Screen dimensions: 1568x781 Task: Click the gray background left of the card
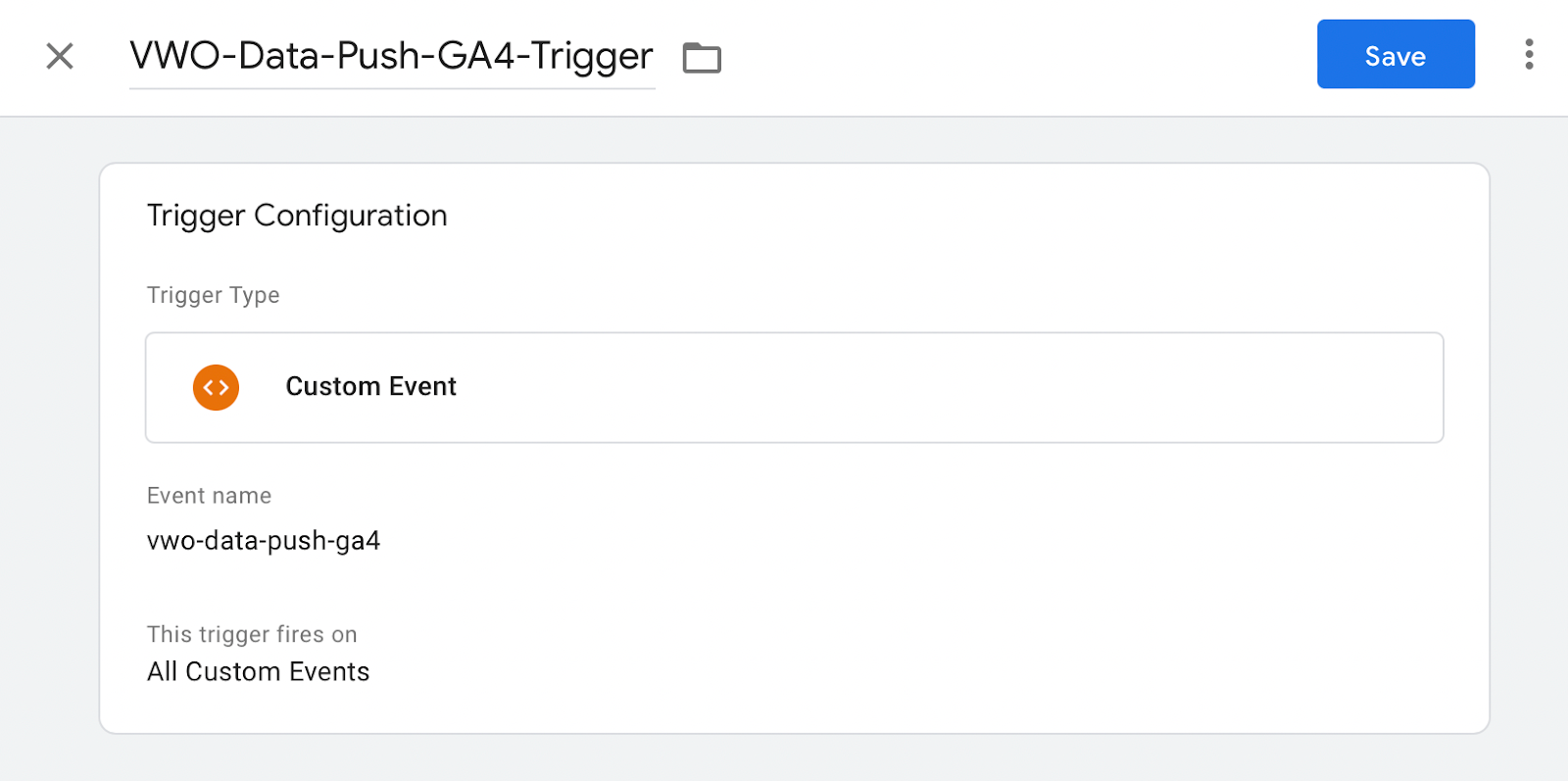point(49,441)
